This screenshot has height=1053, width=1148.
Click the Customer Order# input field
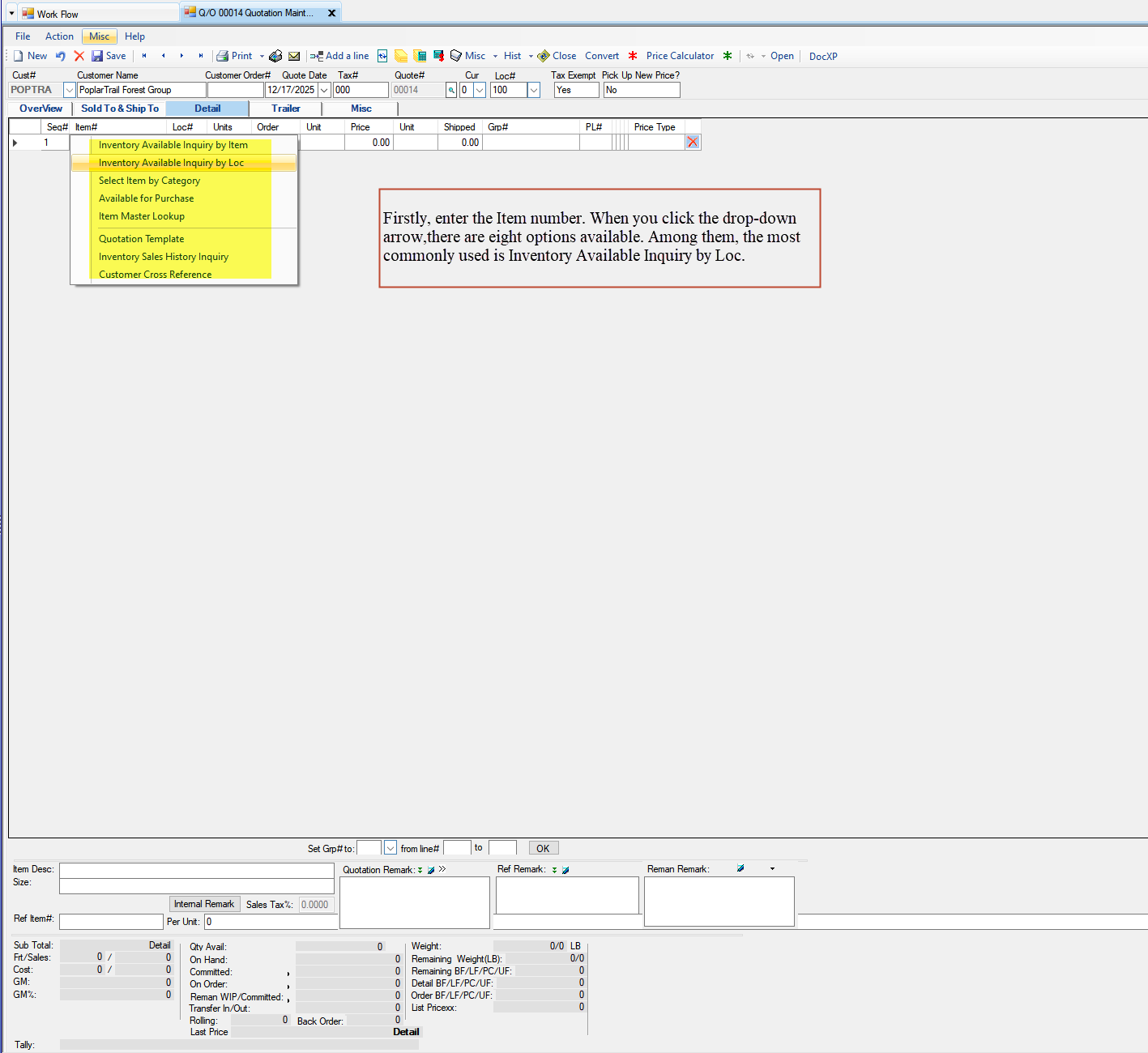click(x=236, y=89)
